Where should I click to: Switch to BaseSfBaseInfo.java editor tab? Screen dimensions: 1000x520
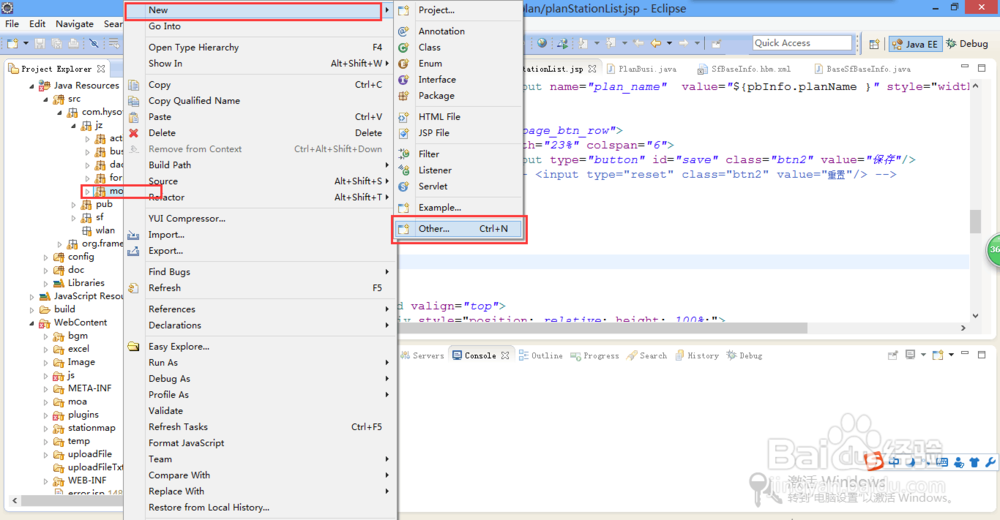pyautogui.click(x=862, y=69)
